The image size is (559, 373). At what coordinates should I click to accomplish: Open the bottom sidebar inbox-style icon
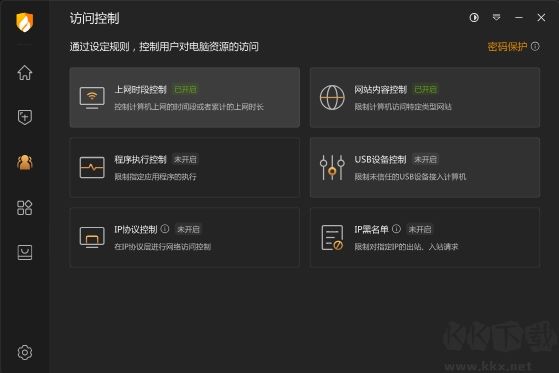click(x=25, y=252)
